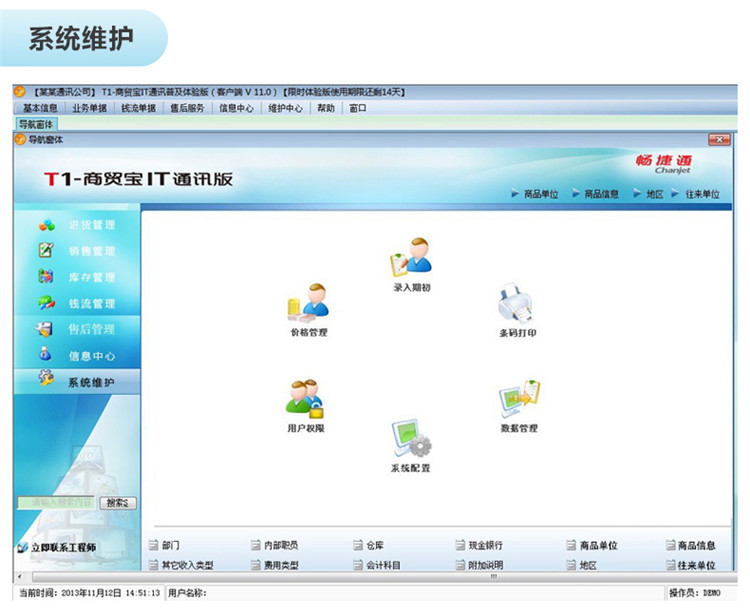Open the 系统配置 monitor gear icon
The width and height of the screenshot is (750, 612).
point(411,438)
